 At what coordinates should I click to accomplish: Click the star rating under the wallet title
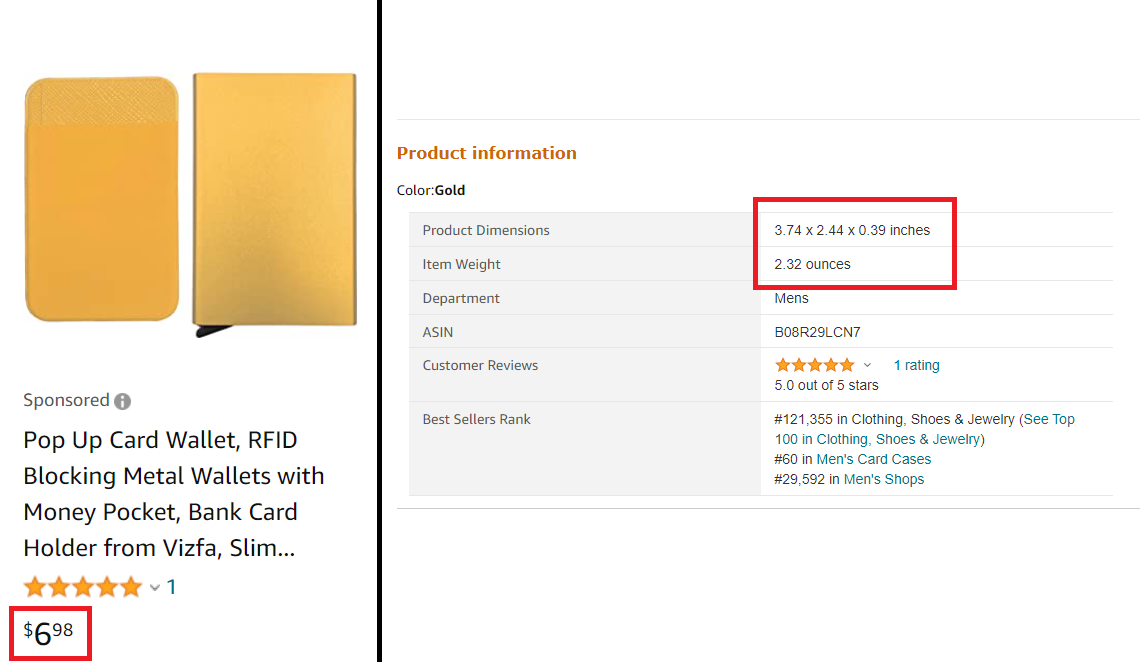83,587
